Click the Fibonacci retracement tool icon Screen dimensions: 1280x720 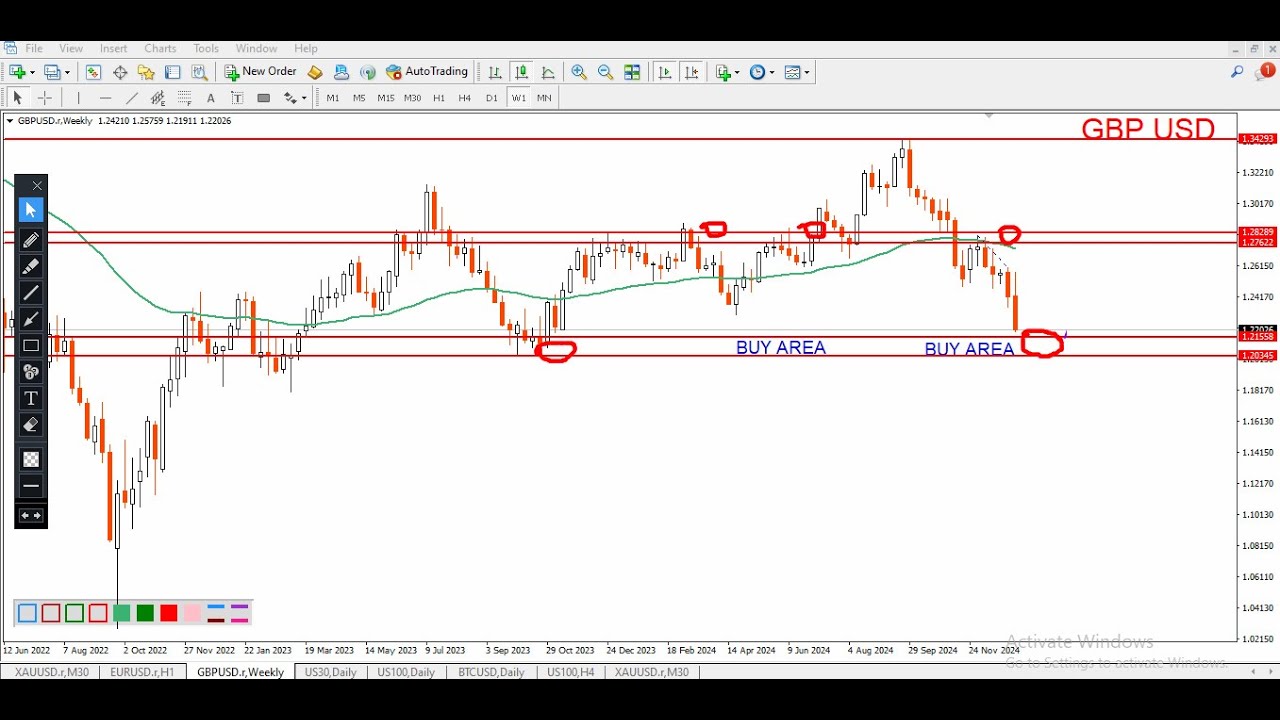184,98
